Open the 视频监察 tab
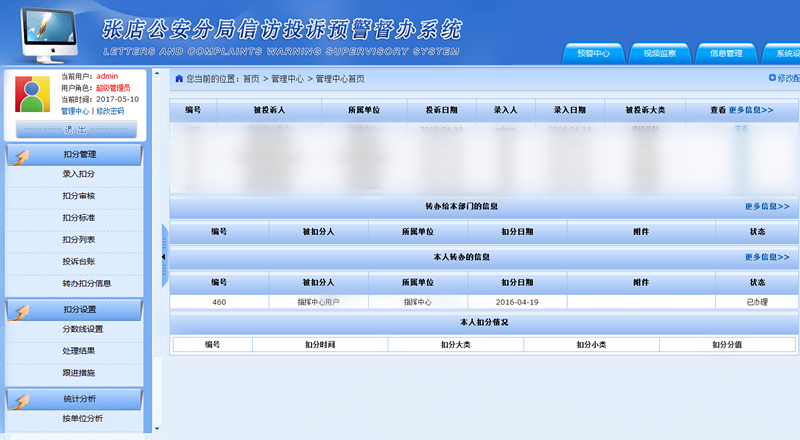Image resolution: width=800 pixels, height=440 pixels. coord(665,54)
